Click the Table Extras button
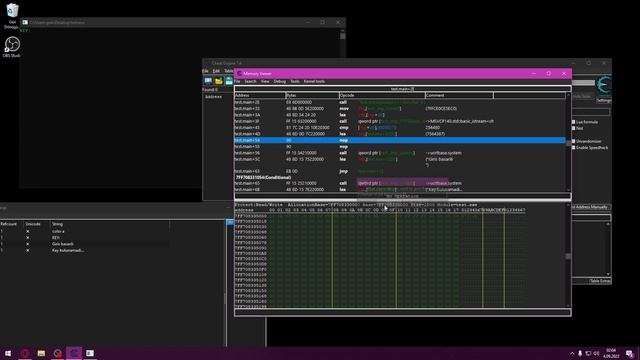640x360 pixels. [x=600, y=281]
